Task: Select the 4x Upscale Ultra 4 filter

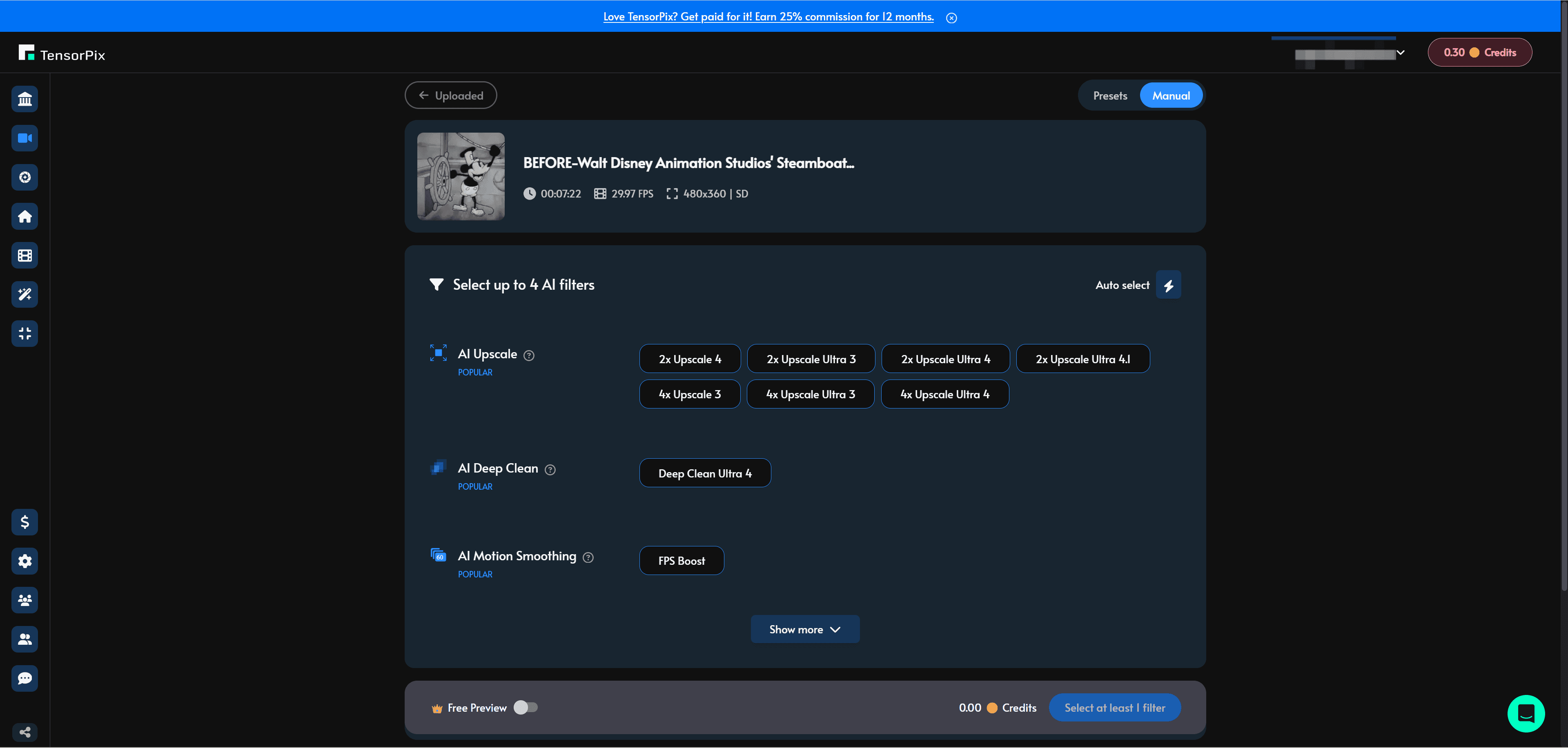Action: pyautogui.click(x=945, y=394)
